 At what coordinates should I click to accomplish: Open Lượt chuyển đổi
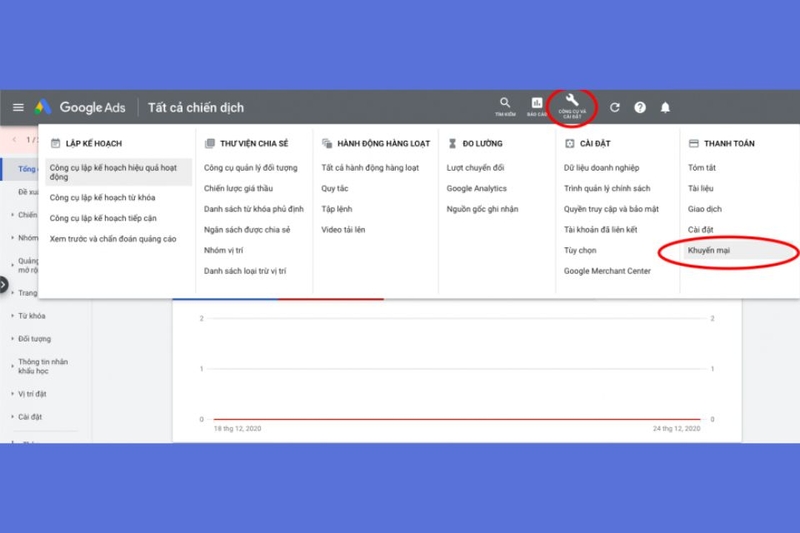click(475, 168)
